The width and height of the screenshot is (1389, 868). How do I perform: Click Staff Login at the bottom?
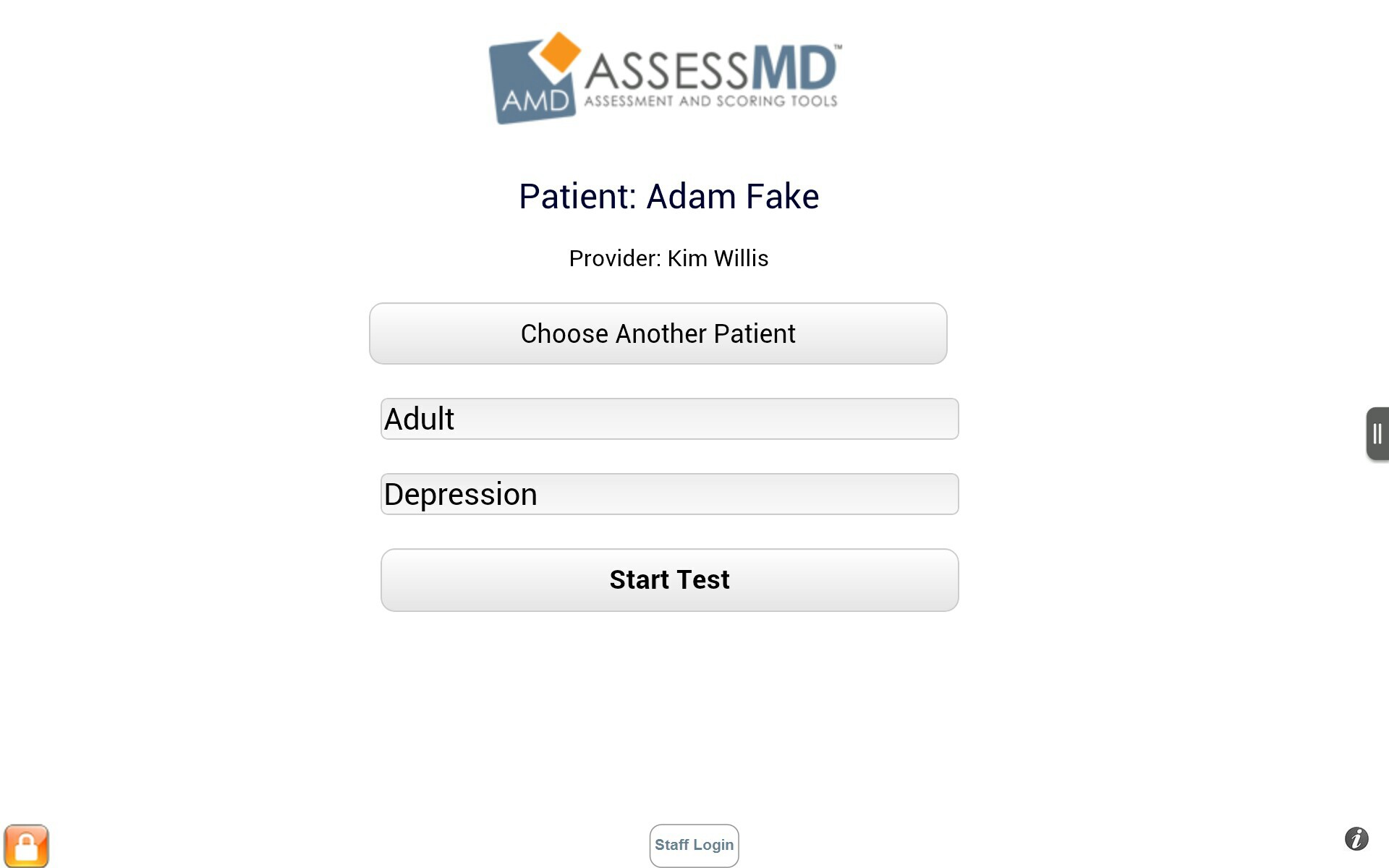(693, 845)
